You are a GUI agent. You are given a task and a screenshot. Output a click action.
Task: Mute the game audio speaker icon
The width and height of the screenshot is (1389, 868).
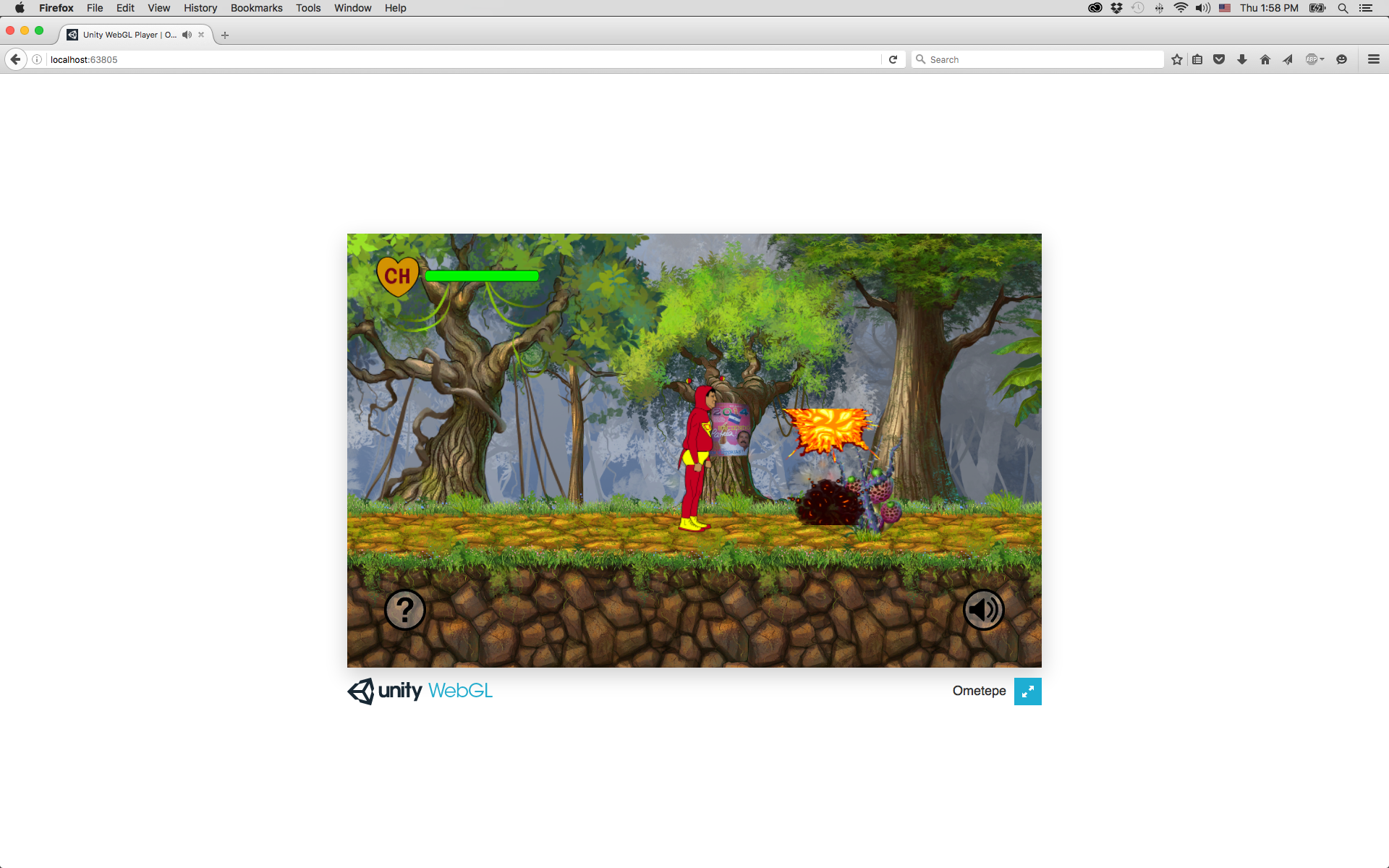point(983,609)
